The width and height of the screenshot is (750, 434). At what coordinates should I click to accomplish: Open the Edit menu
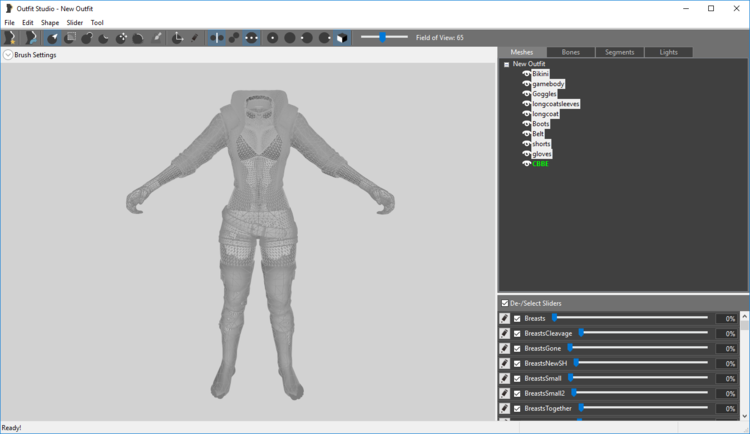pyautogui.click(x=28, y=22)
